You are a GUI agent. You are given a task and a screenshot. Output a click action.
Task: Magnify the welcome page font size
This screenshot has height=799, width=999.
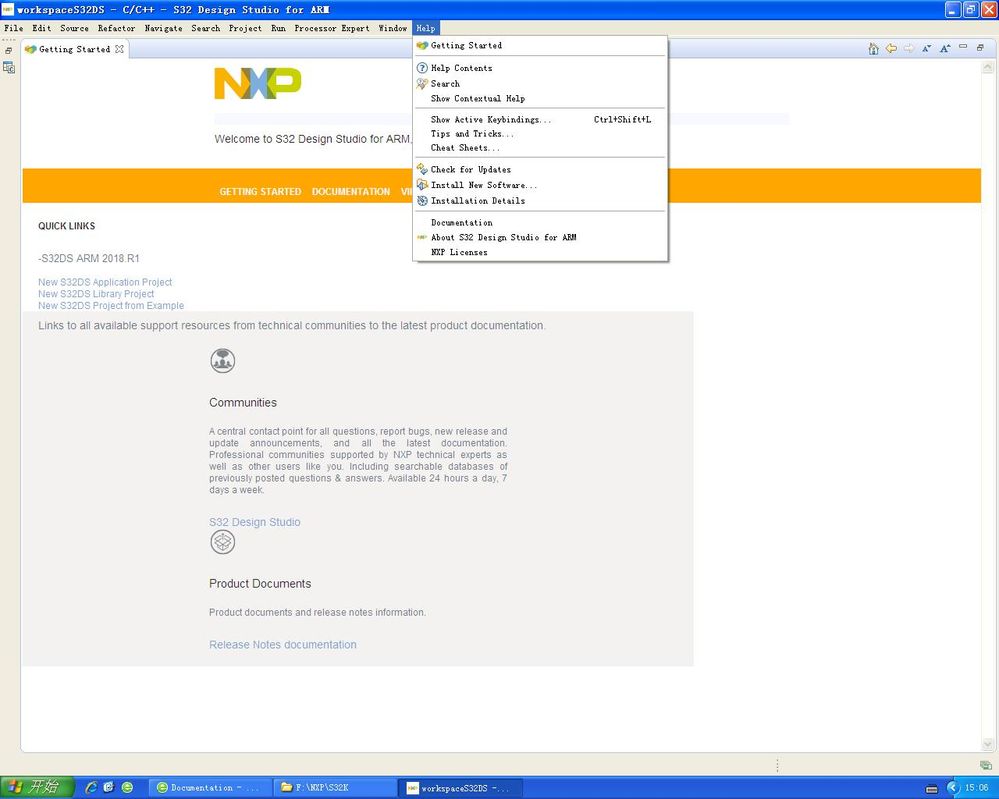[945, 48]
